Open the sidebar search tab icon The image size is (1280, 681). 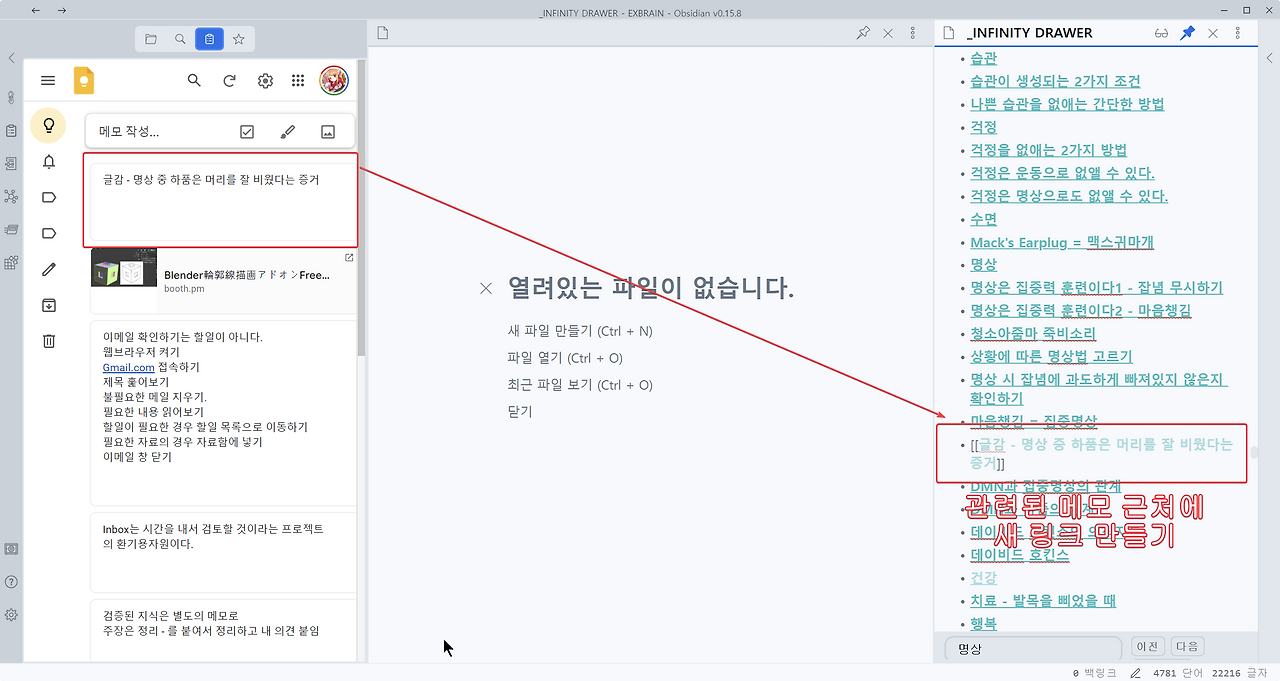[x=180, y=39]
